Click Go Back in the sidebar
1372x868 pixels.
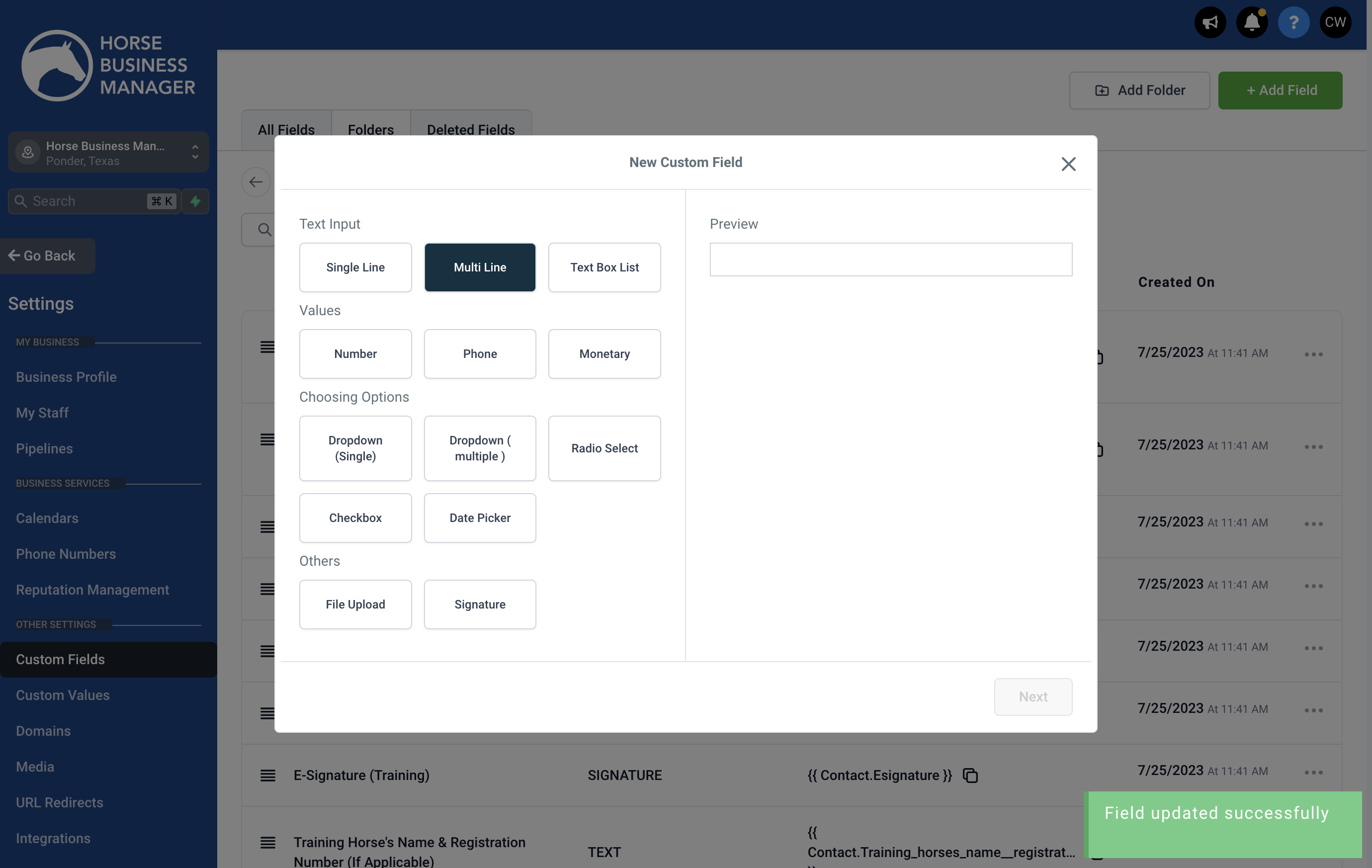(x=47, y=256)
